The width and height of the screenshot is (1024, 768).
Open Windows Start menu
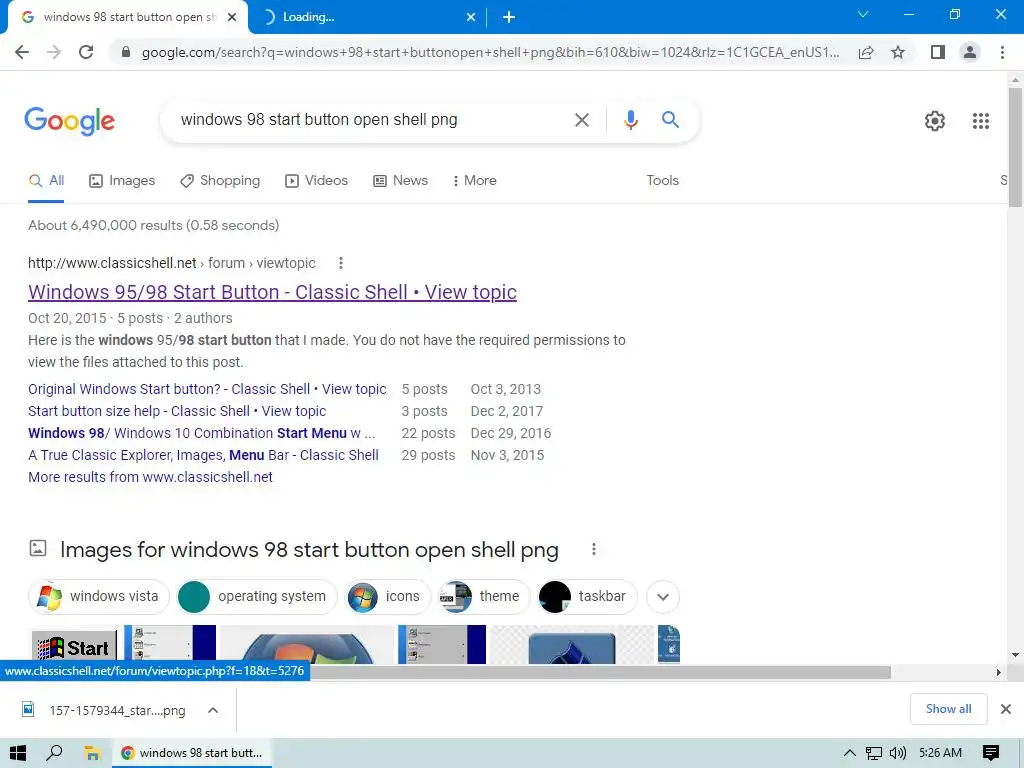(18, 753)
